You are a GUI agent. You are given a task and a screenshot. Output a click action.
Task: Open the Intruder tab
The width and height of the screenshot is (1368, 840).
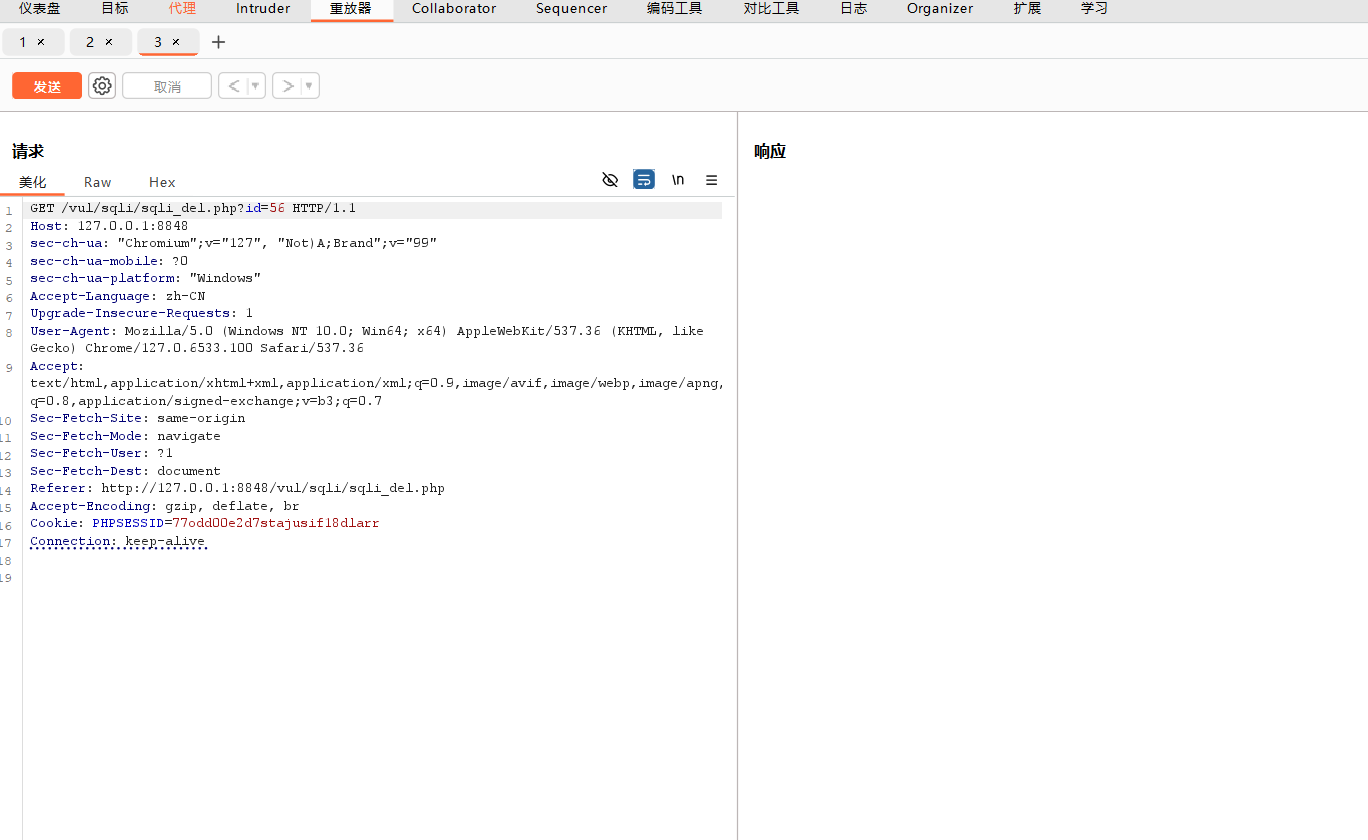tap(263, 9)
